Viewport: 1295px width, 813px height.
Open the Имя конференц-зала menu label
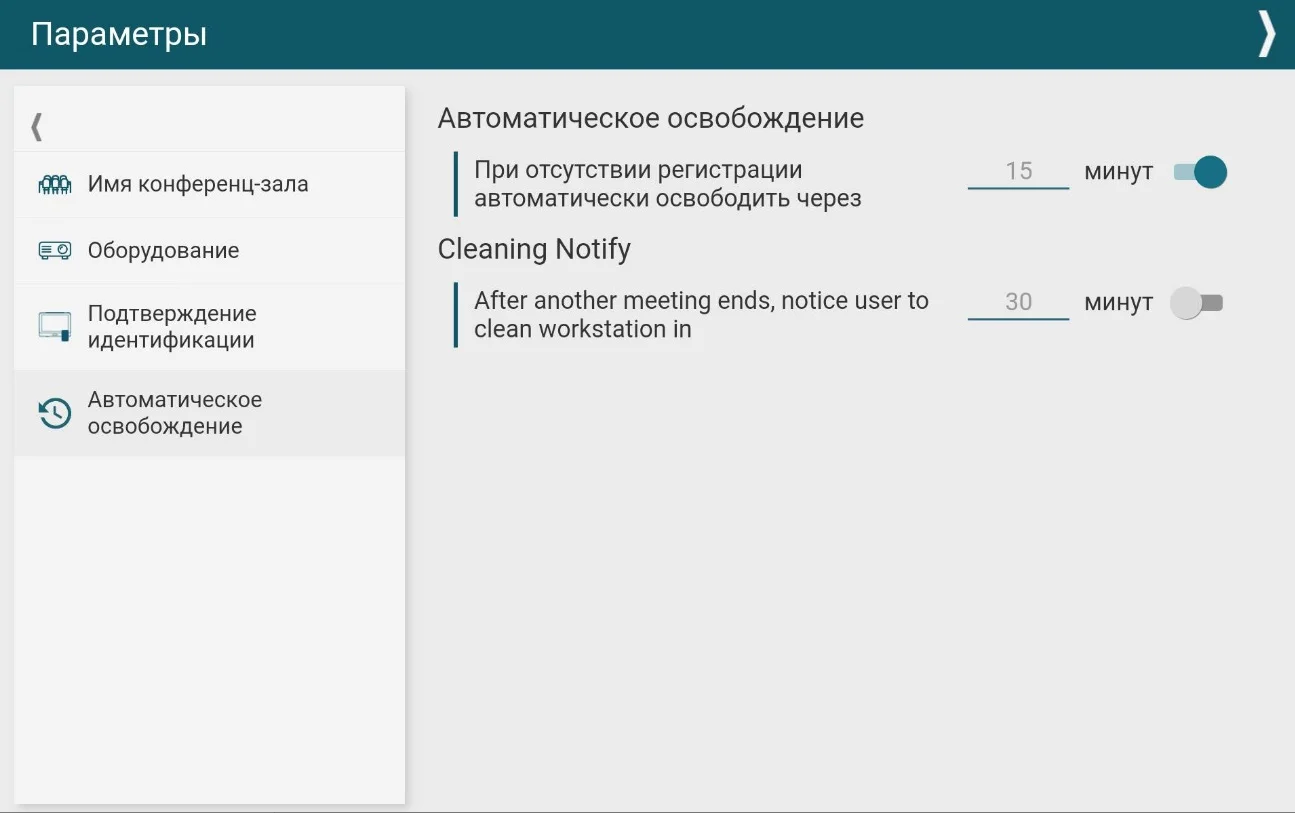[198, 184]
